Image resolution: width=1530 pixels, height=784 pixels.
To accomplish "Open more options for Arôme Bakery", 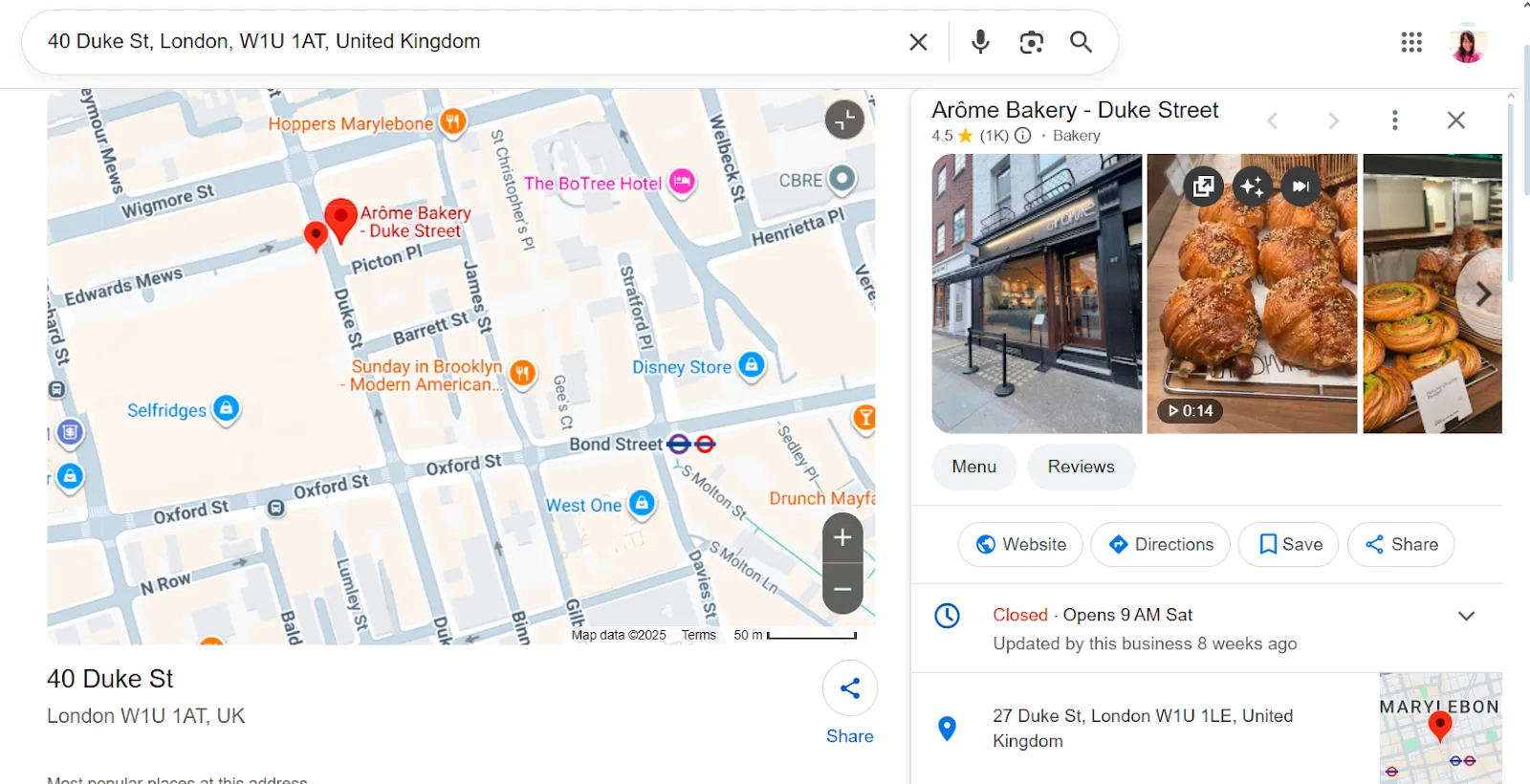I will click(x=1394, y=120).
